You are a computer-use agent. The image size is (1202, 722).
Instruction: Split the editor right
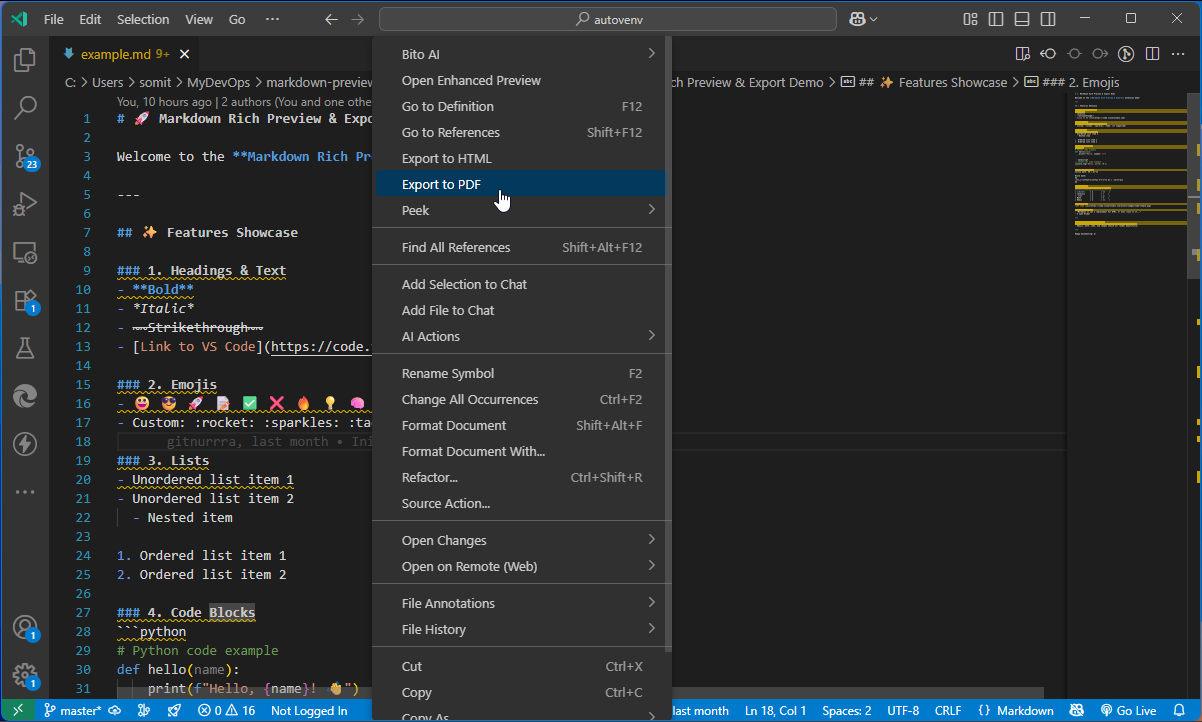coord(1152,54)
